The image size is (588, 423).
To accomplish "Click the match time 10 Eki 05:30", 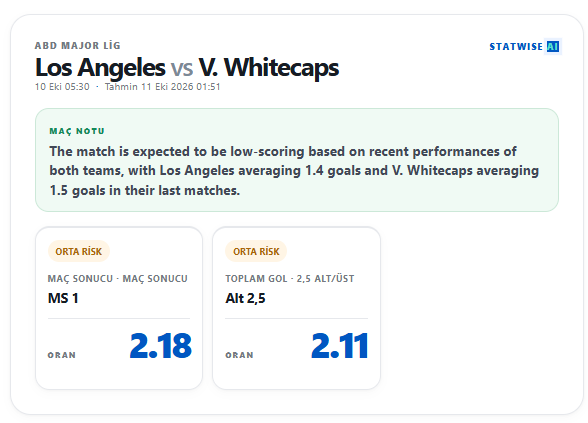I will (x=62, y=87).
